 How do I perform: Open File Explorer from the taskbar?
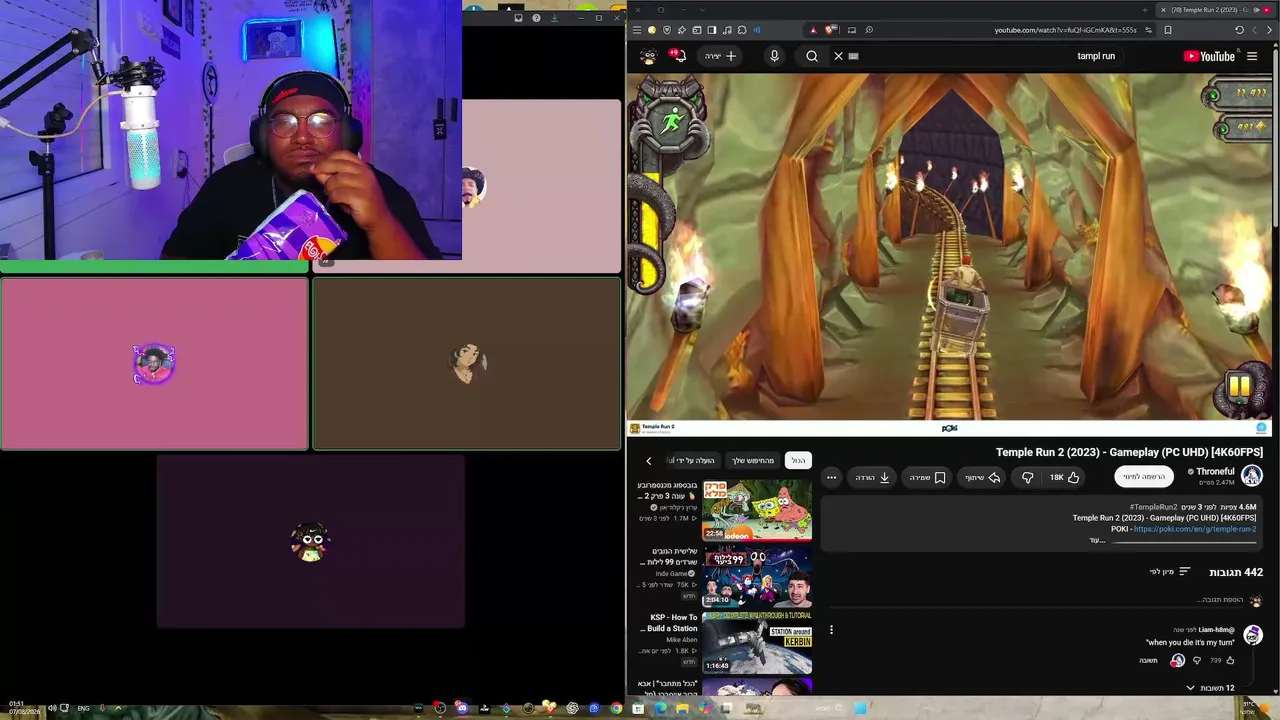pyautogui.click(x=682, y=708)
